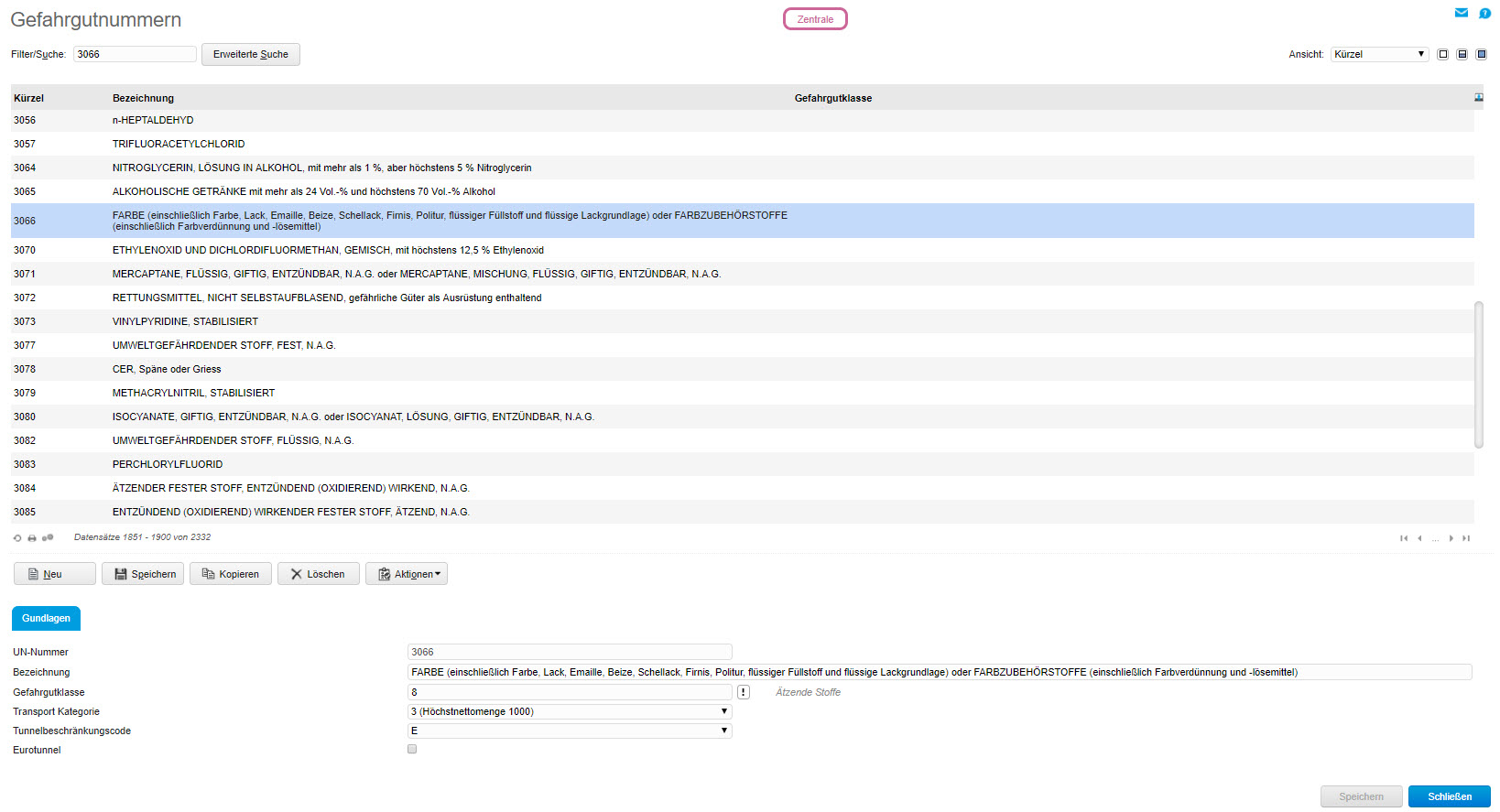Open the Aktionen dropdown menu
This screenshot has width=1500, height=812.
(x=407, y=574)
